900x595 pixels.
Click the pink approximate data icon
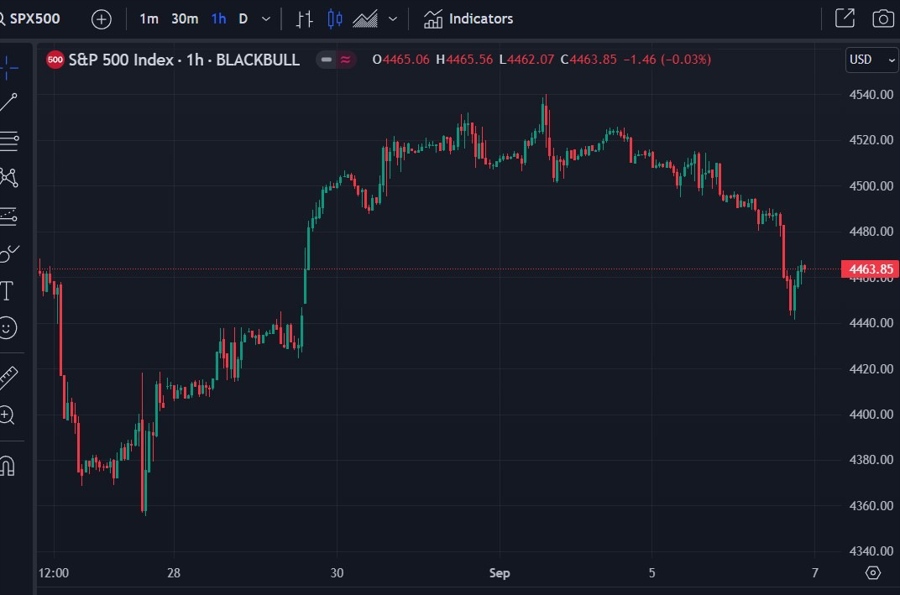point(346,60)
